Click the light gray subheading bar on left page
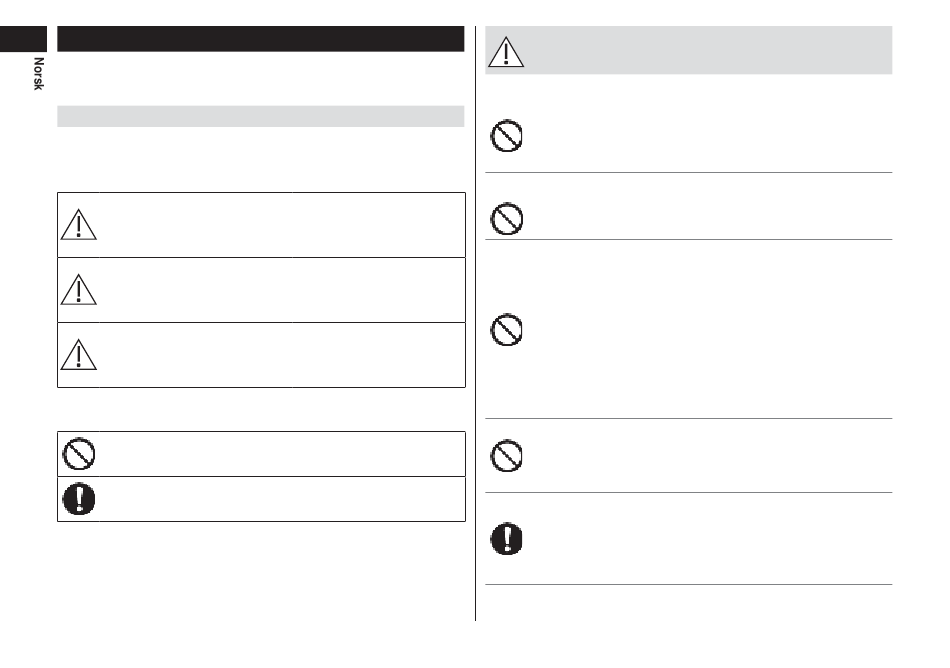This screenshot has height=668, width=950. [x=261, y=116]
